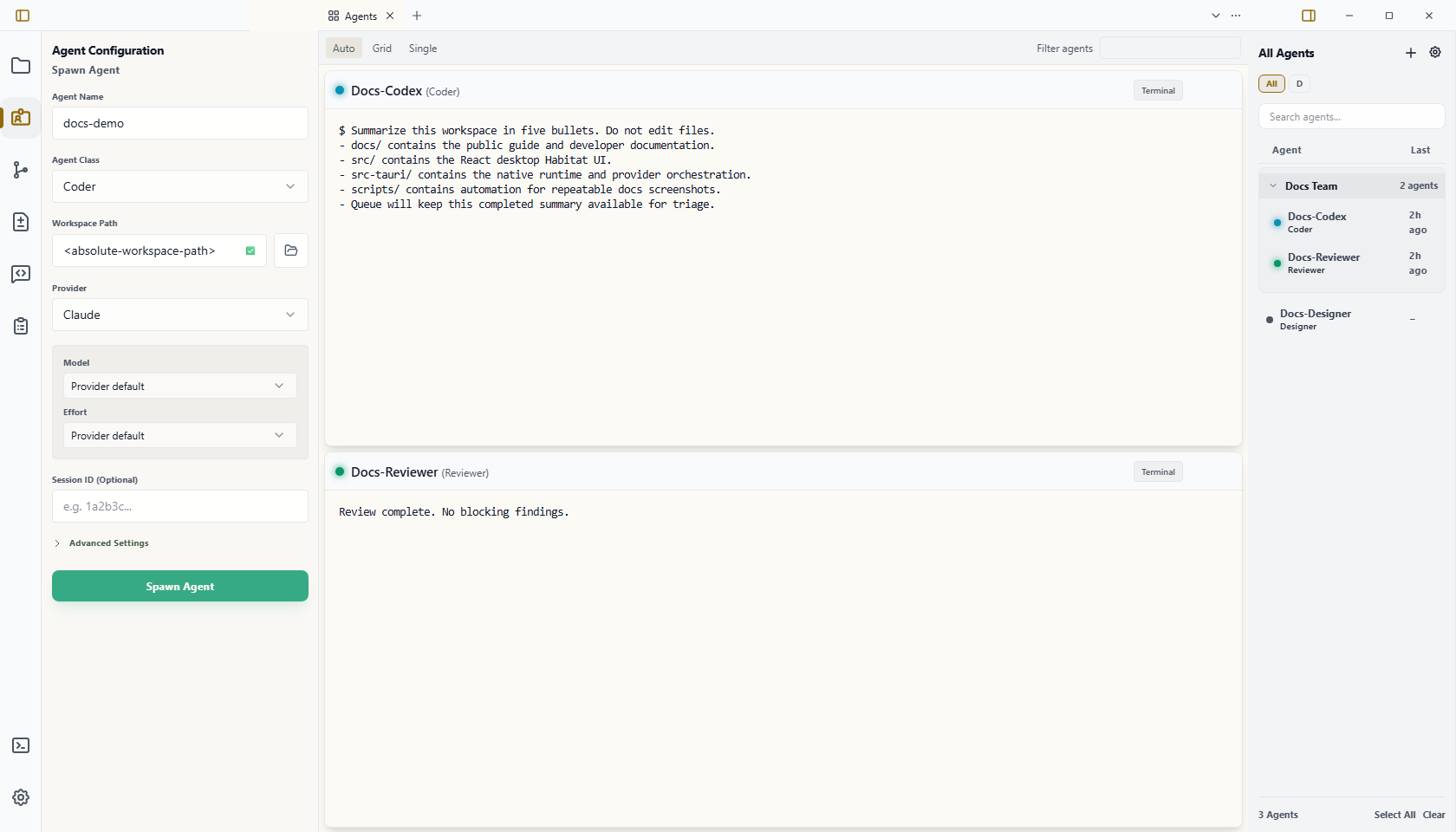Screen dimensions: 1456x832
Task: Open the code chat sidebar icon
Action: click(21, 274)
